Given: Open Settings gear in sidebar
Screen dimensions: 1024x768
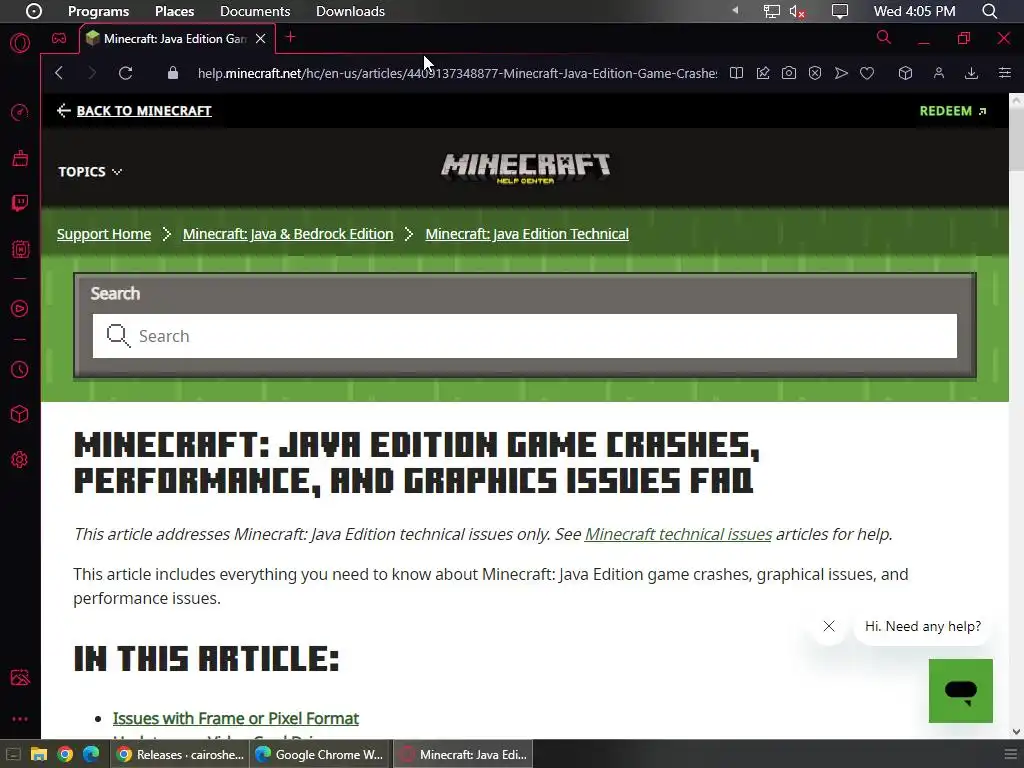Looking at the screenshot, I should (20, 460).
